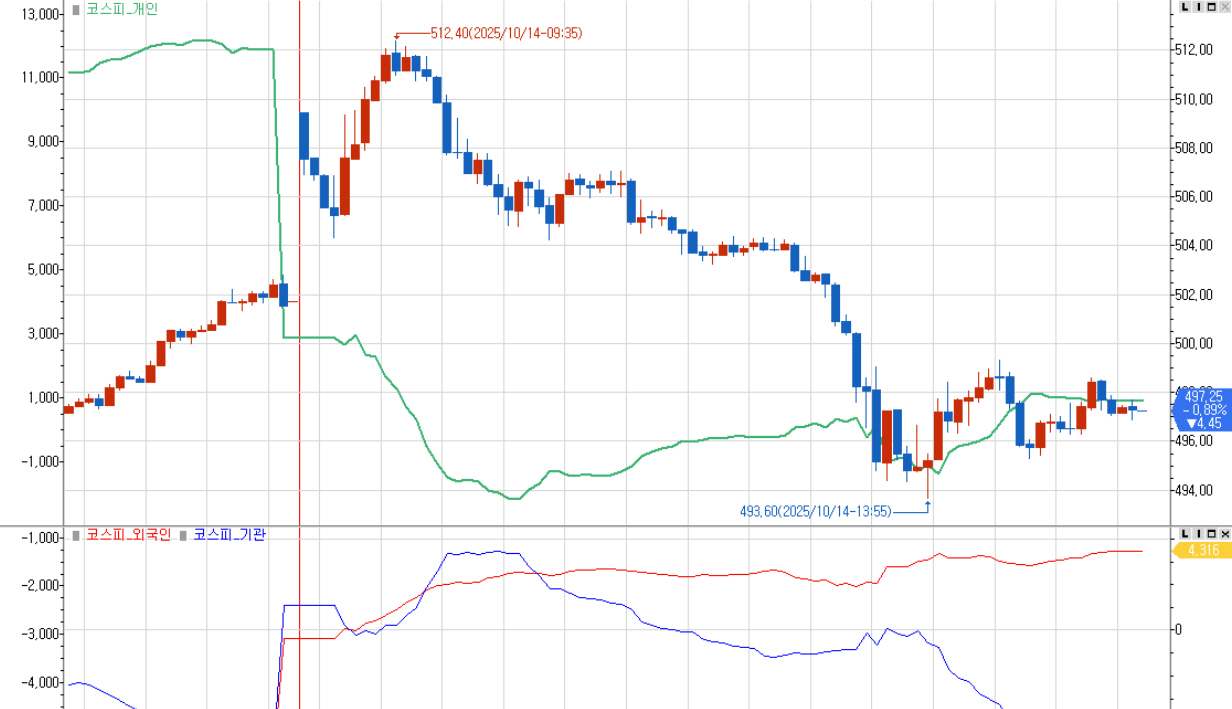This screenshot has height=709, width=1232.
Task: Close the main price chart pane
Action: click(1224, 7)
